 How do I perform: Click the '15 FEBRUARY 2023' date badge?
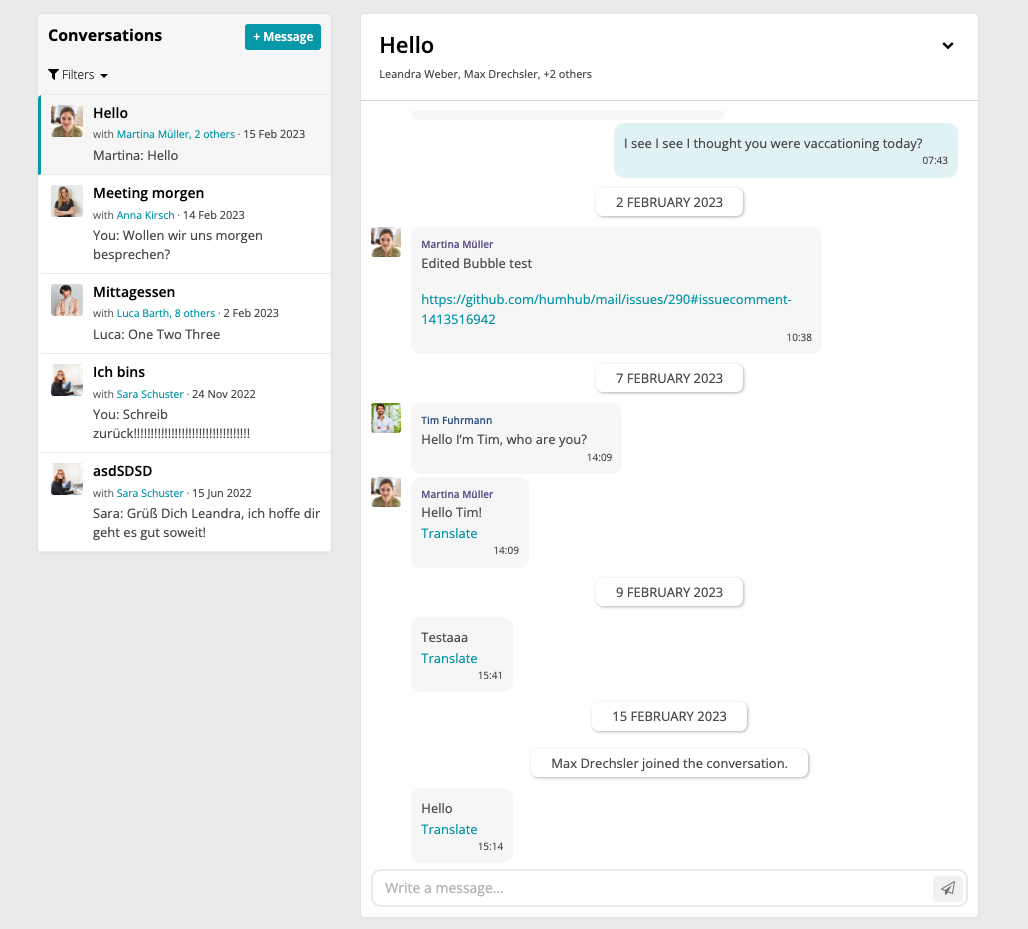click(669, 717)
